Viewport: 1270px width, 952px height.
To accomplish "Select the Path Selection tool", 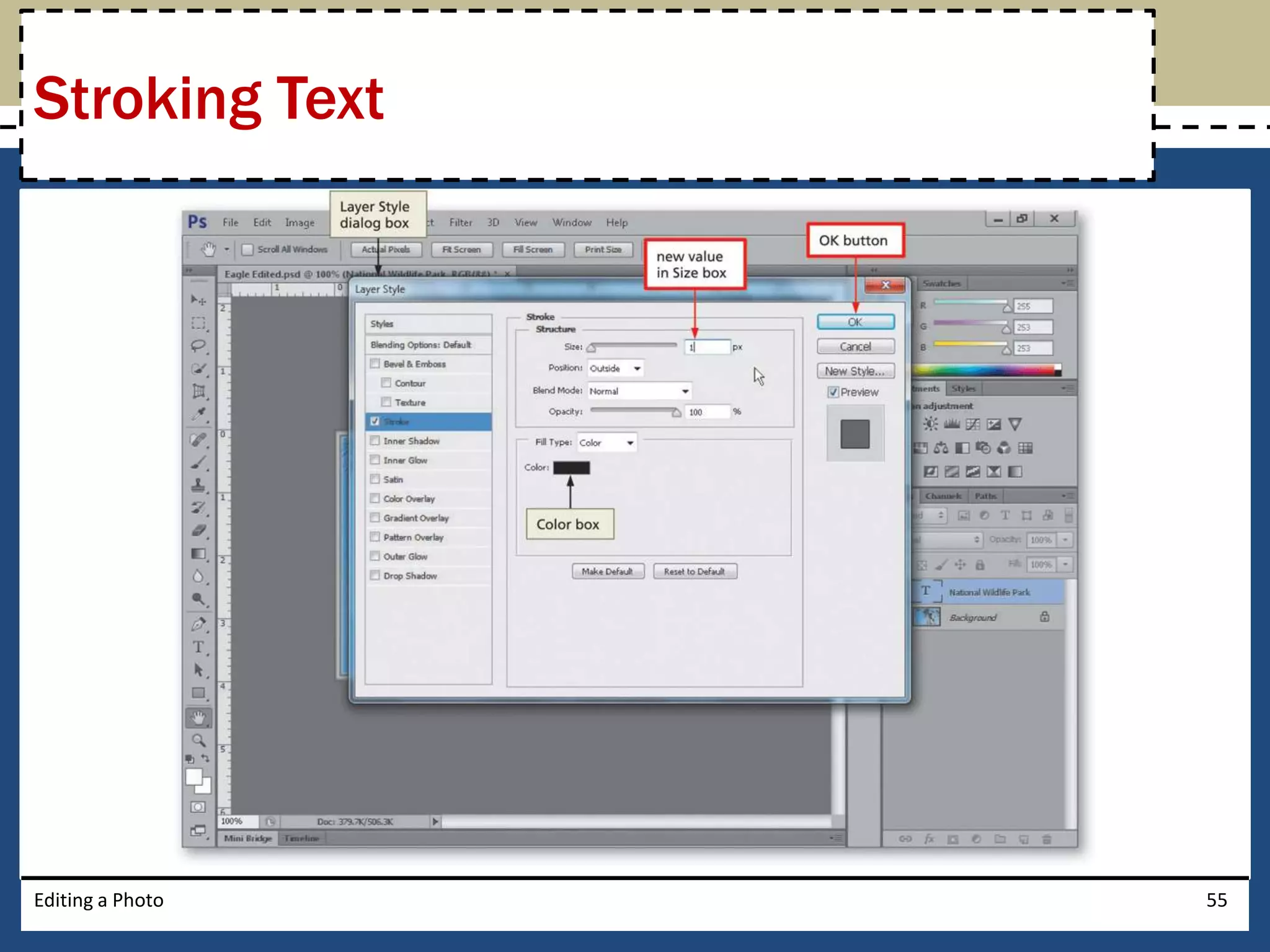I will click(x=198, y=670).
